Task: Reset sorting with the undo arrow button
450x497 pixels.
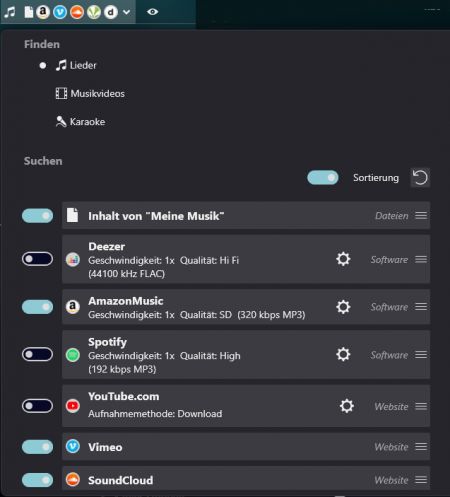Action: [420, 177]
